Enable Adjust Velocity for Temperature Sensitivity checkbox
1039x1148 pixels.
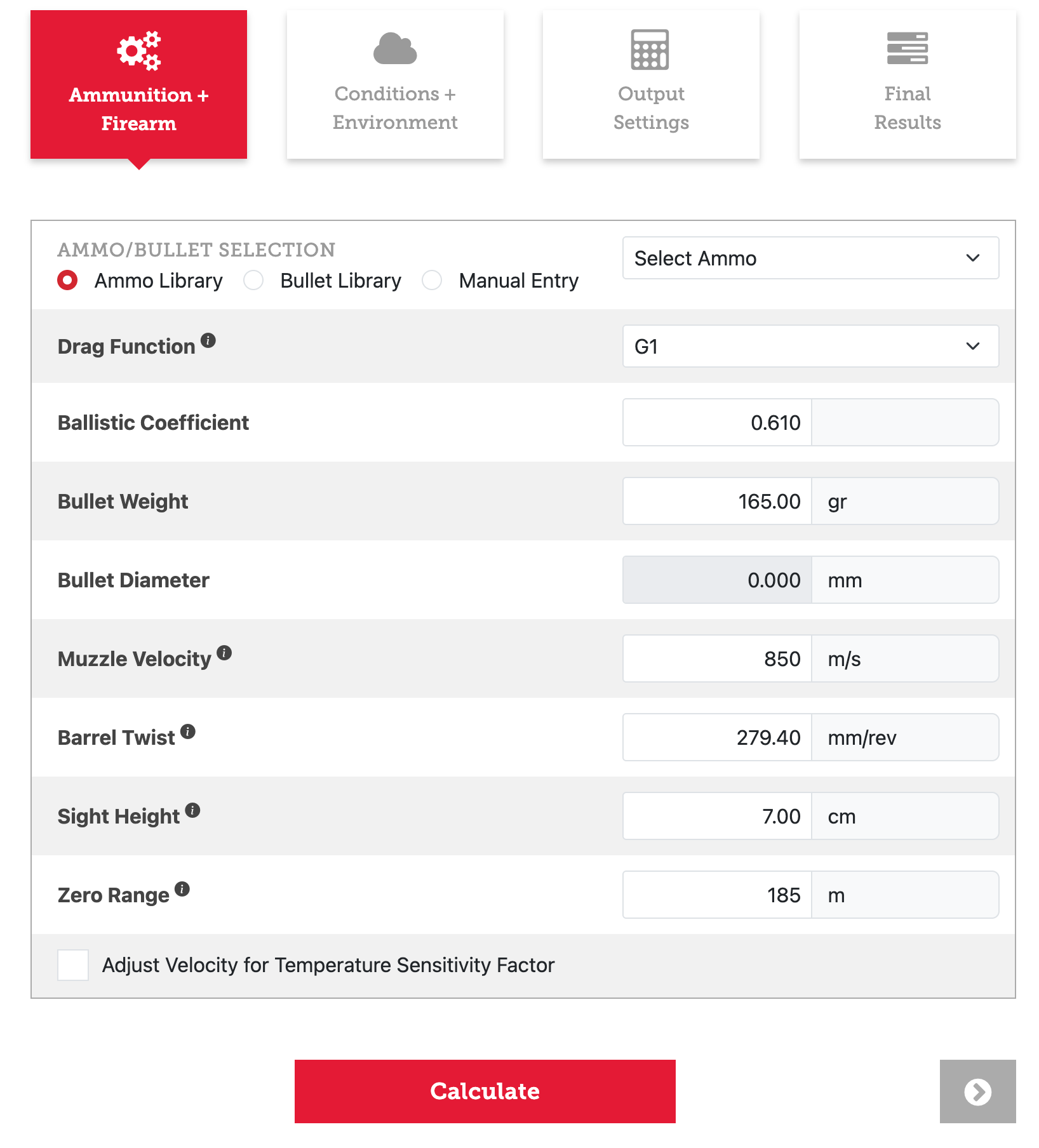tap(73, 965)
